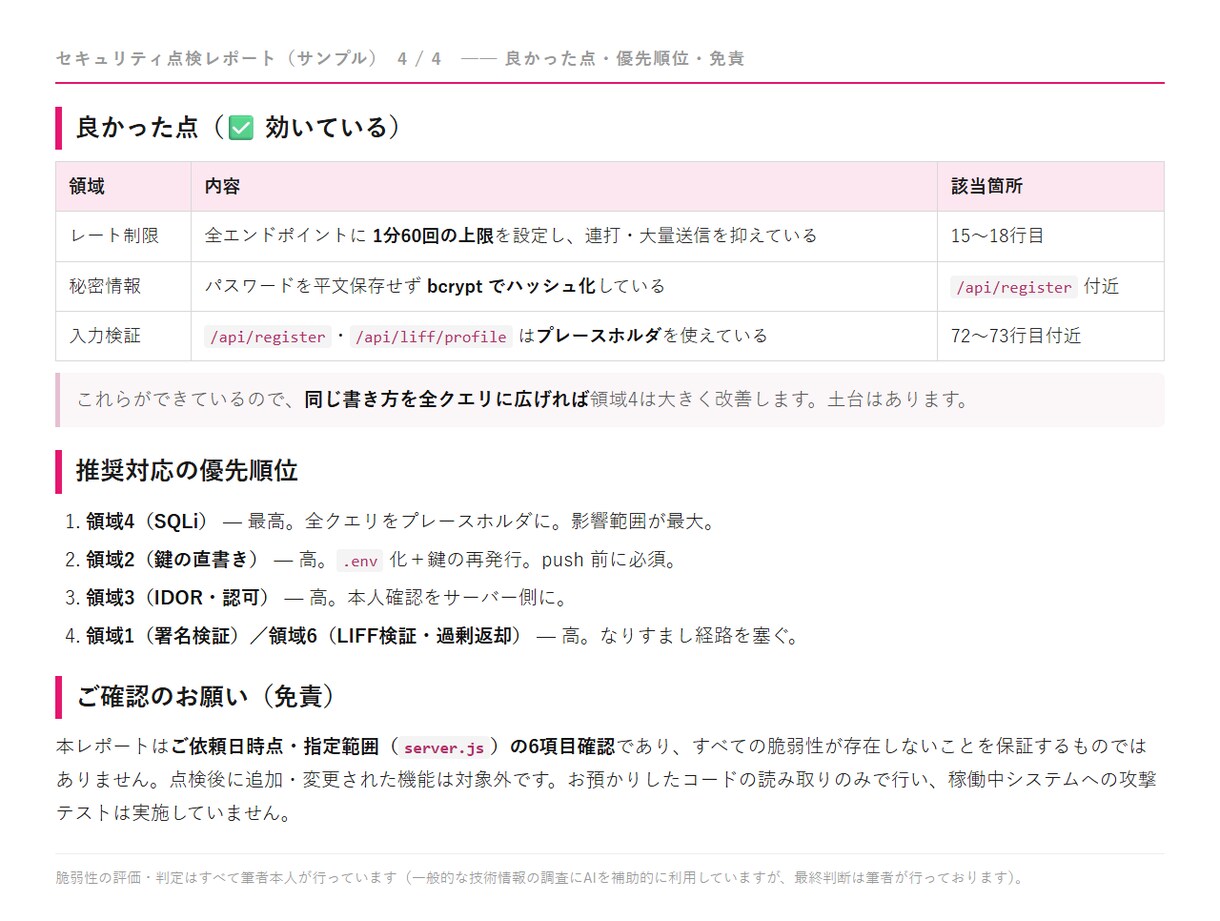This screenshot has height=921, width=1220.
Task: Click the footer note starting '脆弱性の評価・判定'
Action: 541,878
